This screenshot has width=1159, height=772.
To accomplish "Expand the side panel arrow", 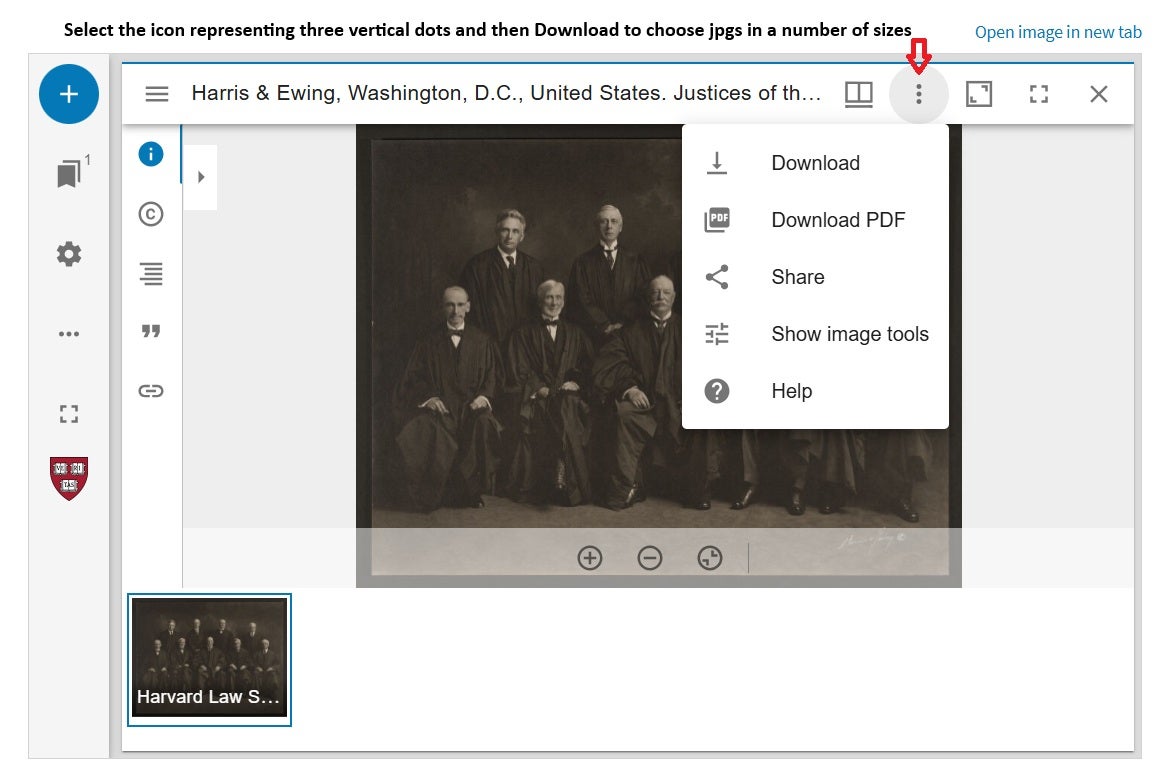I will pos(201,177).
